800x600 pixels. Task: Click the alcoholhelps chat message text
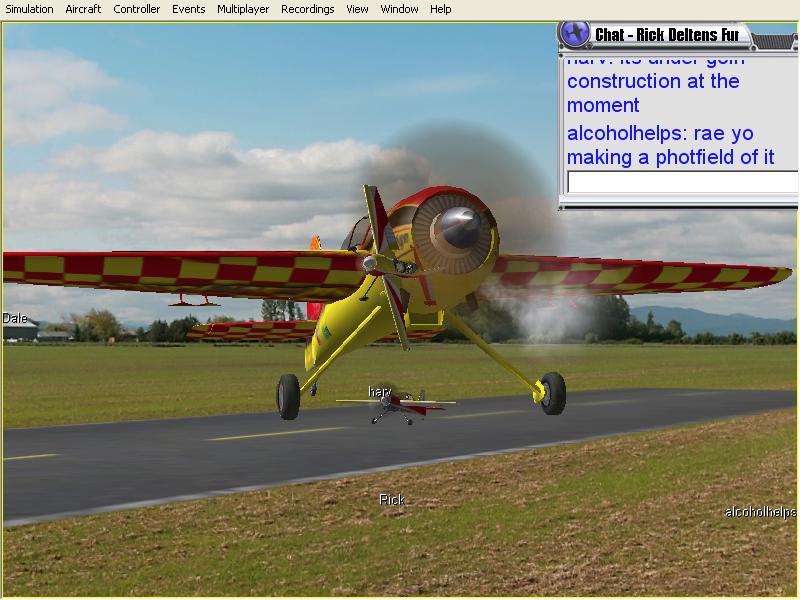(x=670, y=145)
